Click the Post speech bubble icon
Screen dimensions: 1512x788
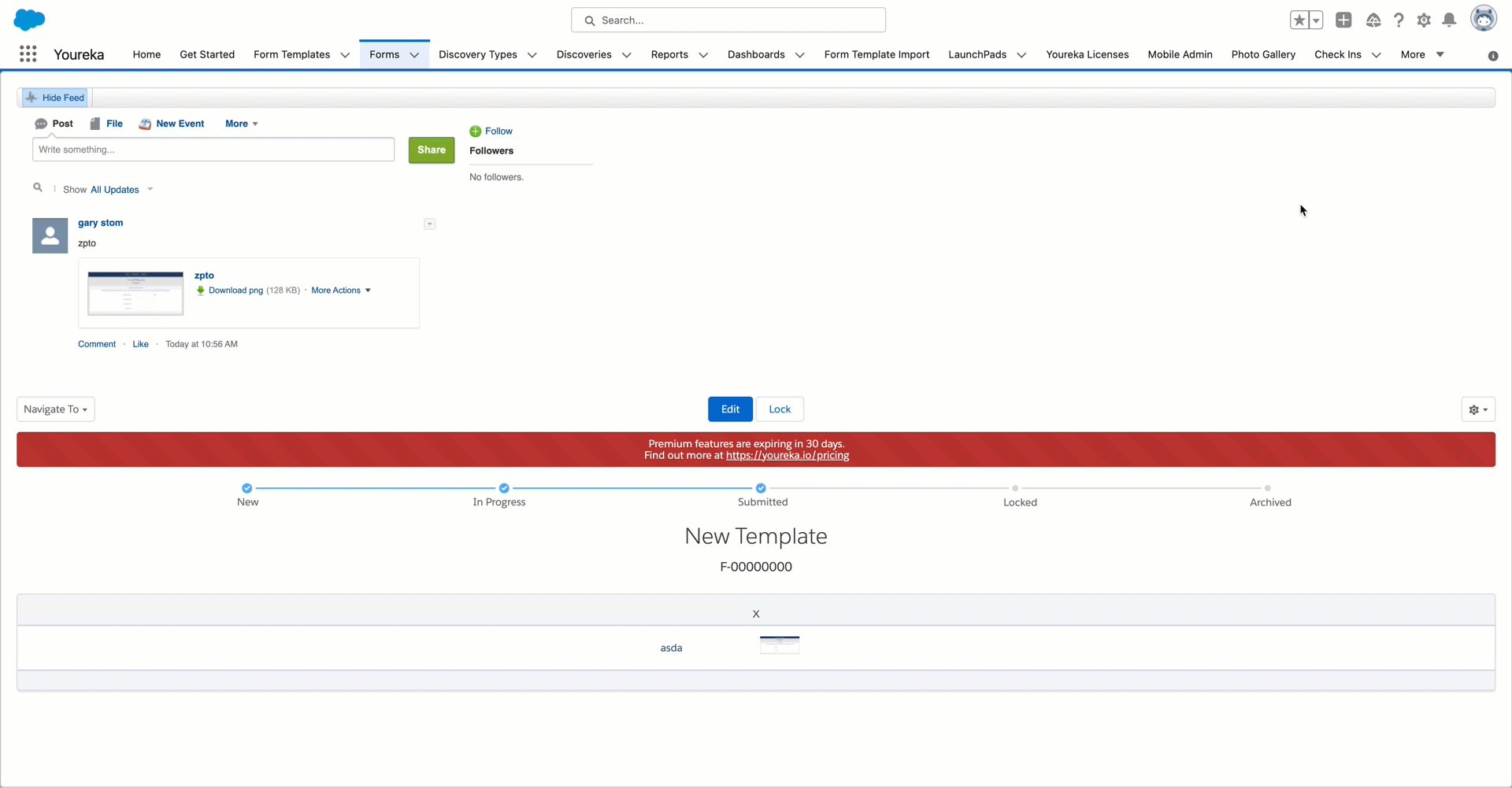pos(41,124)
